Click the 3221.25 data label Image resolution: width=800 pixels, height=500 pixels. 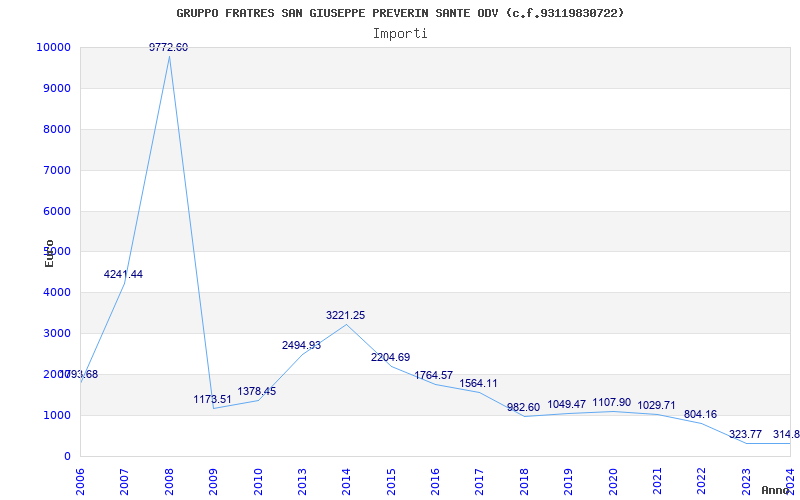pyautogui.click(x=346, y=316)
